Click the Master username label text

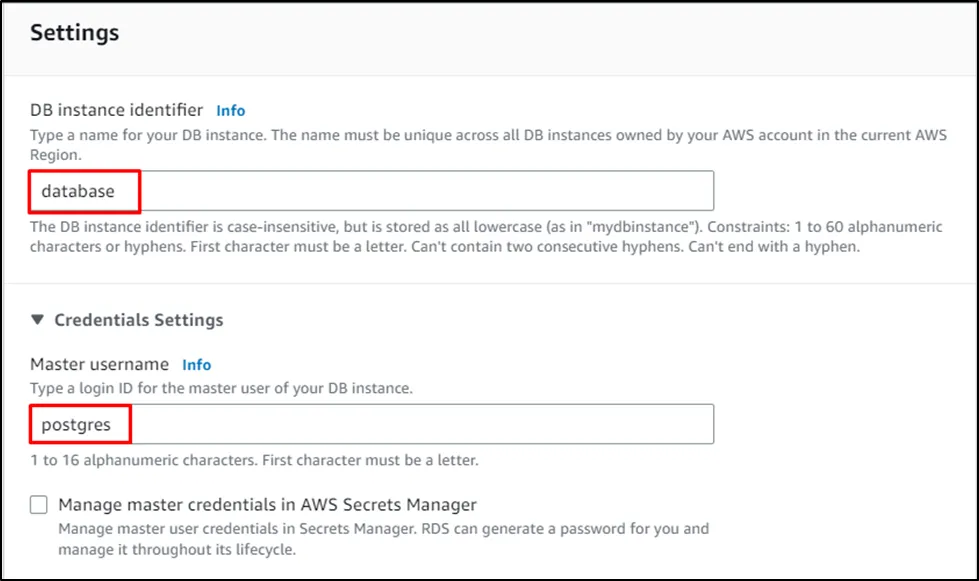[99, 365]
